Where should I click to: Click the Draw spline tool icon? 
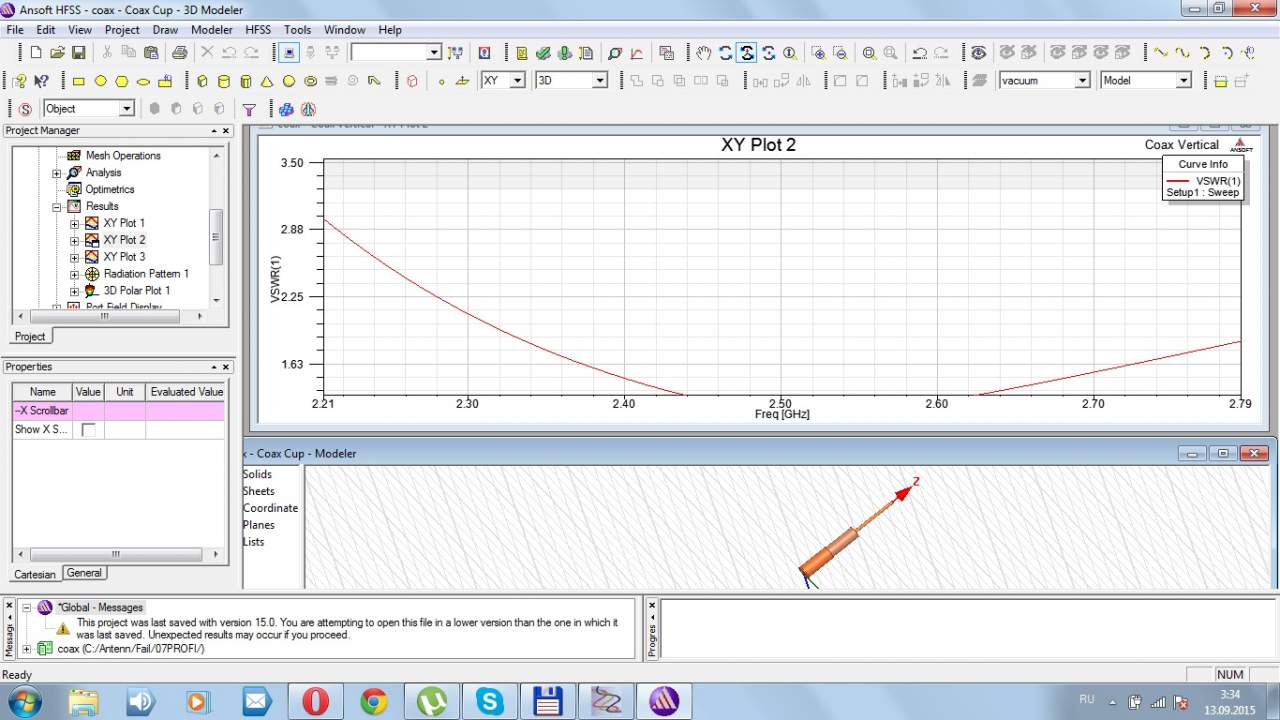click(x=1182, y=53)
